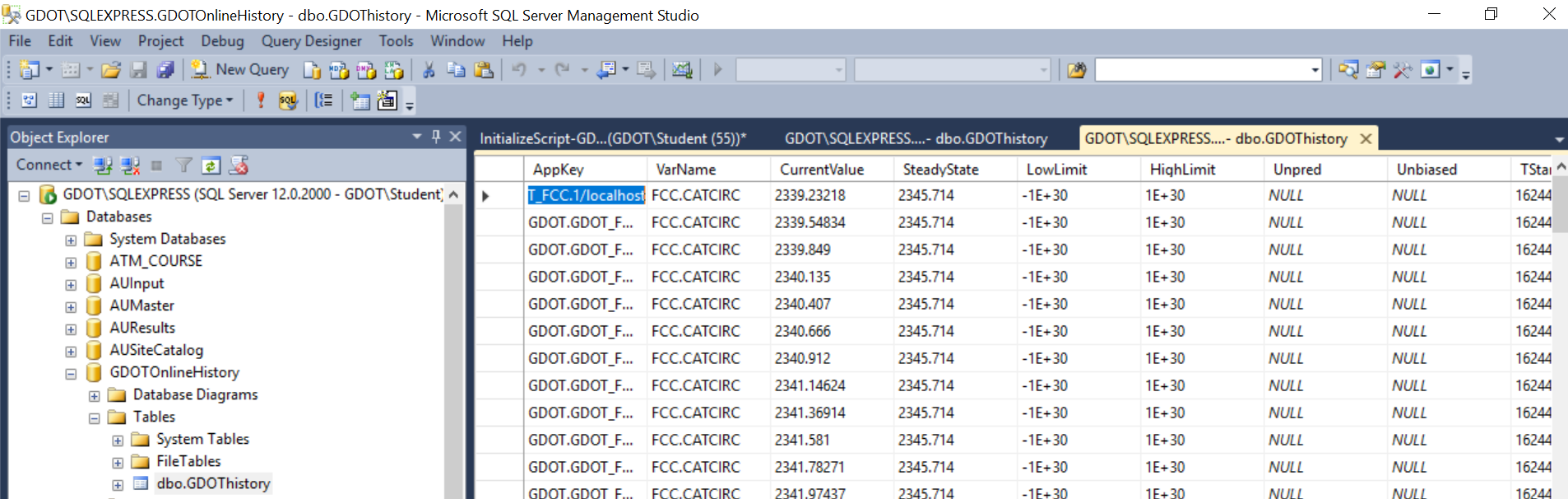1568x499 pixels.
Task: Open the Connect dropdown in Object Explorer
Action: [x=49, y=165]
